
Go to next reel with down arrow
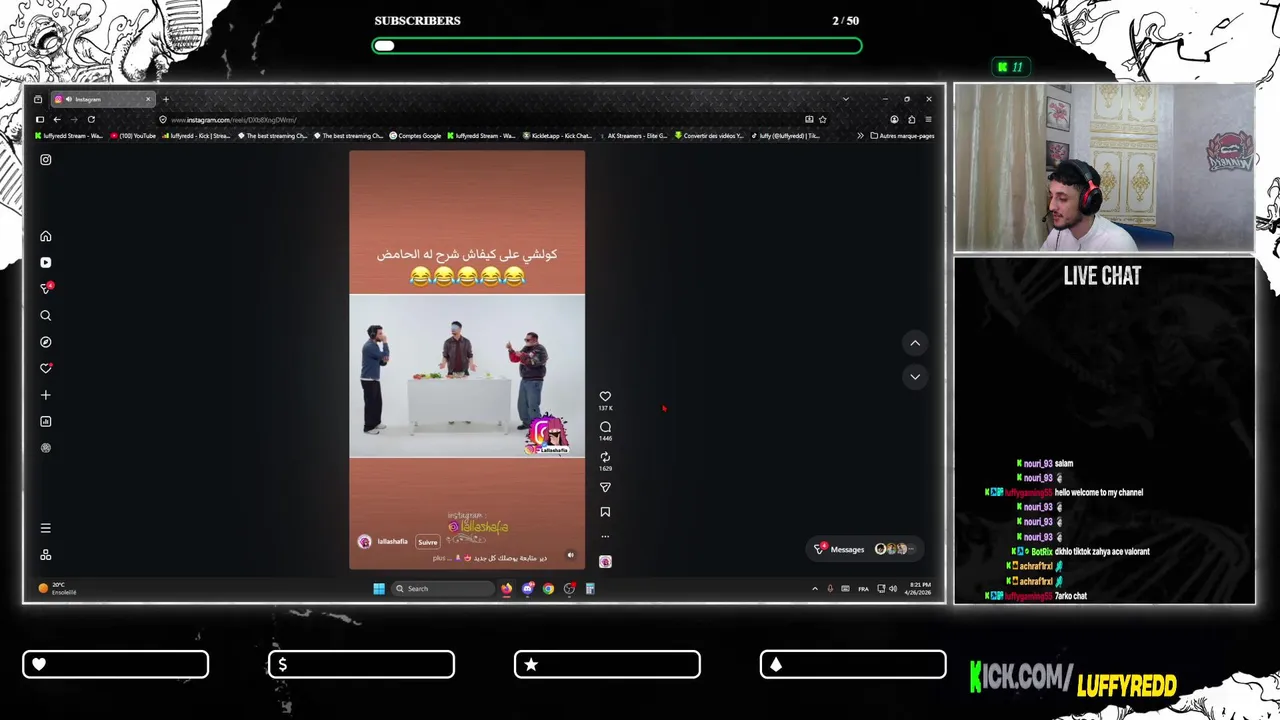pos(914,377)
